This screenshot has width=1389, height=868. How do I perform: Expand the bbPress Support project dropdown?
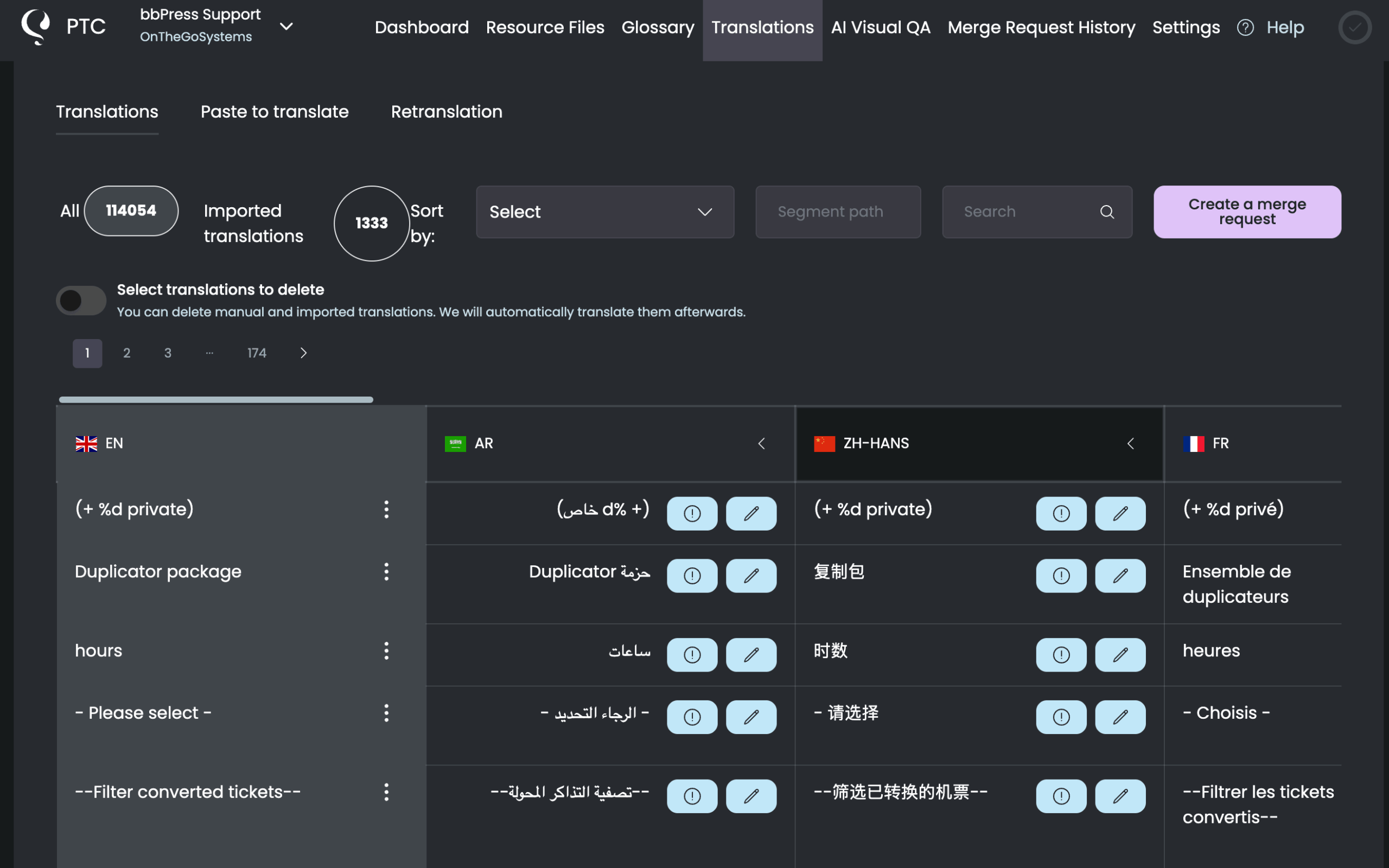pos(286,27)
